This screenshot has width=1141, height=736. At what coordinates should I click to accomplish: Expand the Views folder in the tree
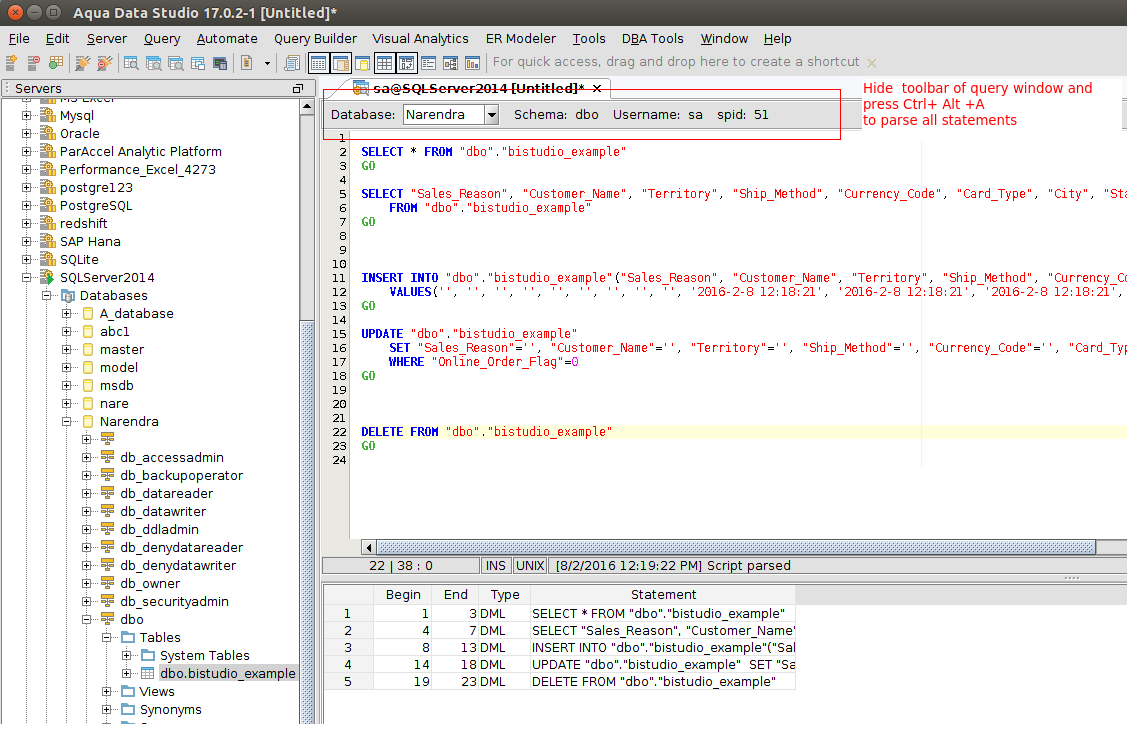108,692
